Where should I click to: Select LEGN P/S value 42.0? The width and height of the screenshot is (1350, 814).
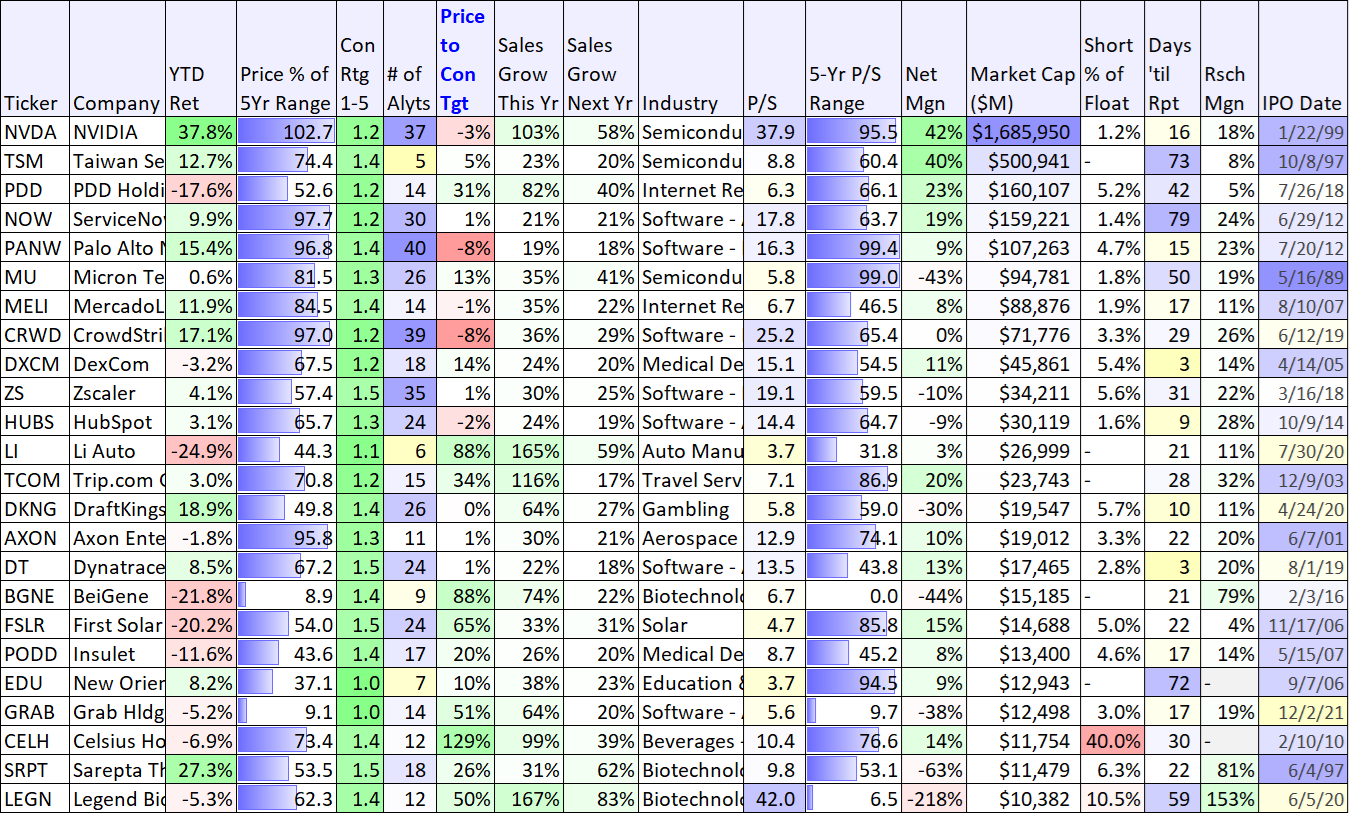[774, 799]
